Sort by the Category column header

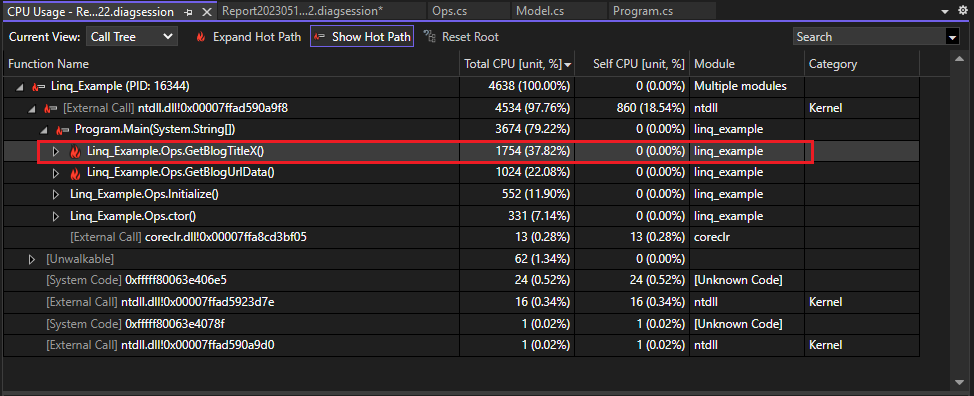click(862, 64)
